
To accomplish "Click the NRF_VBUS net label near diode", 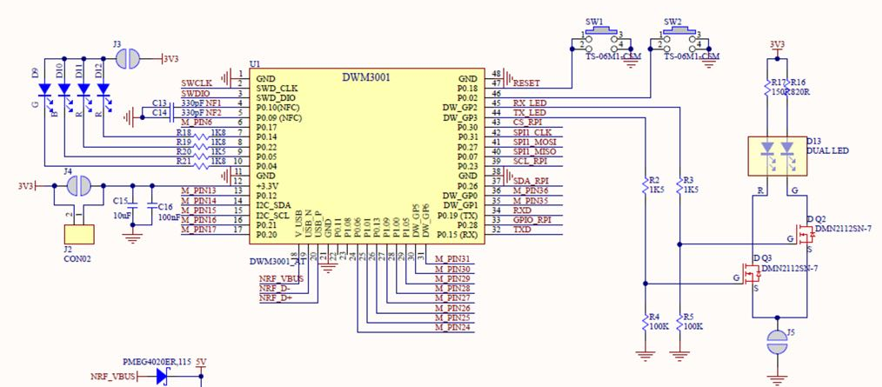I will (x=112, y=377).
